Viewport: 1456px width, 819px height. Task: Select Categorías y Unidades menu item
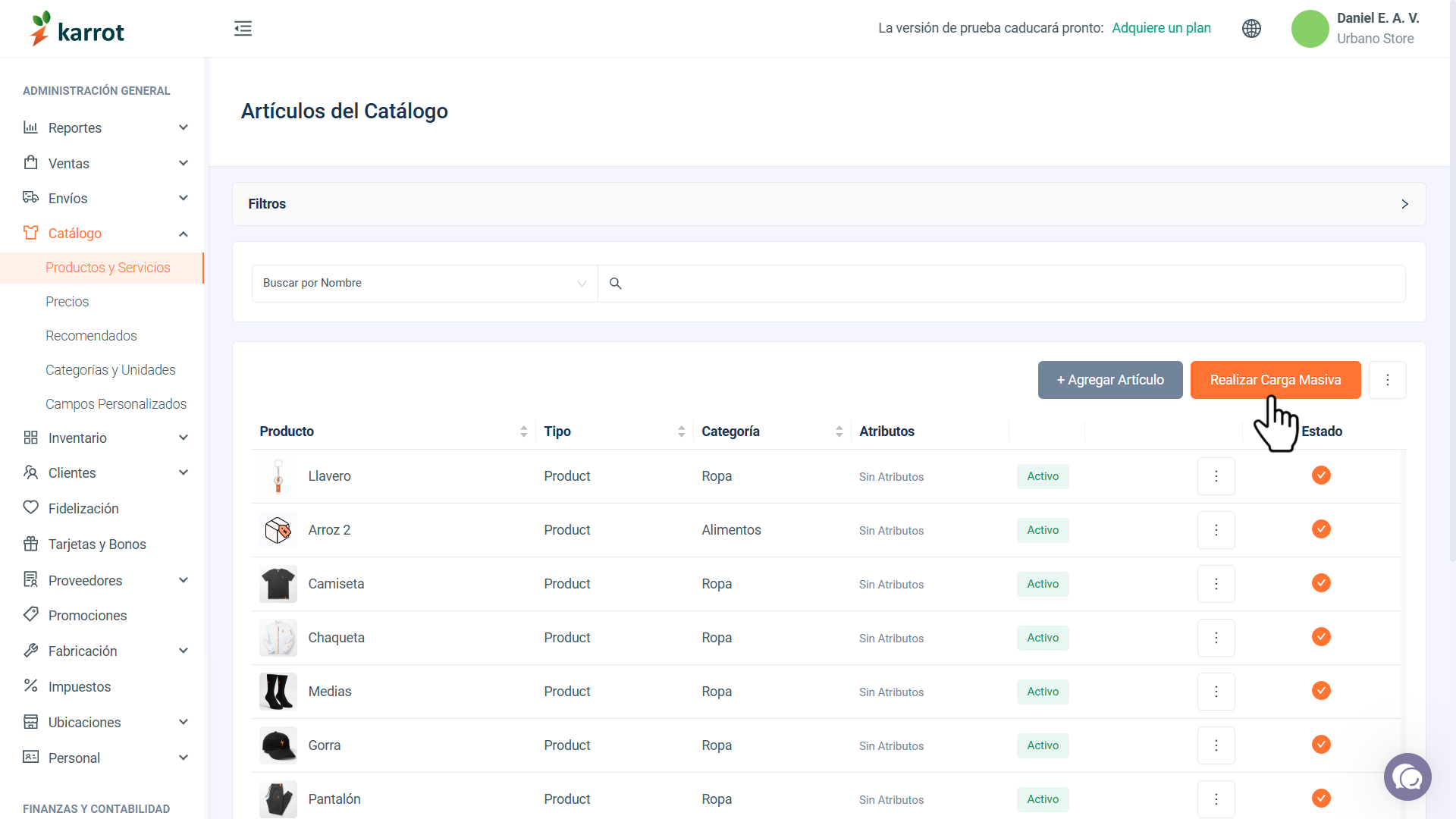click(111, 370)
